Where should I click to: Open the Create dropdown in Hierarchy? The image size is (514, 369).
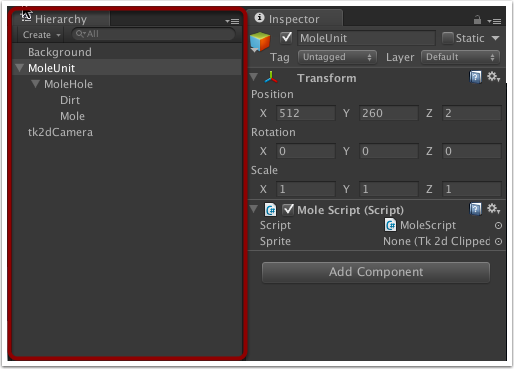[x=41, y=35]
